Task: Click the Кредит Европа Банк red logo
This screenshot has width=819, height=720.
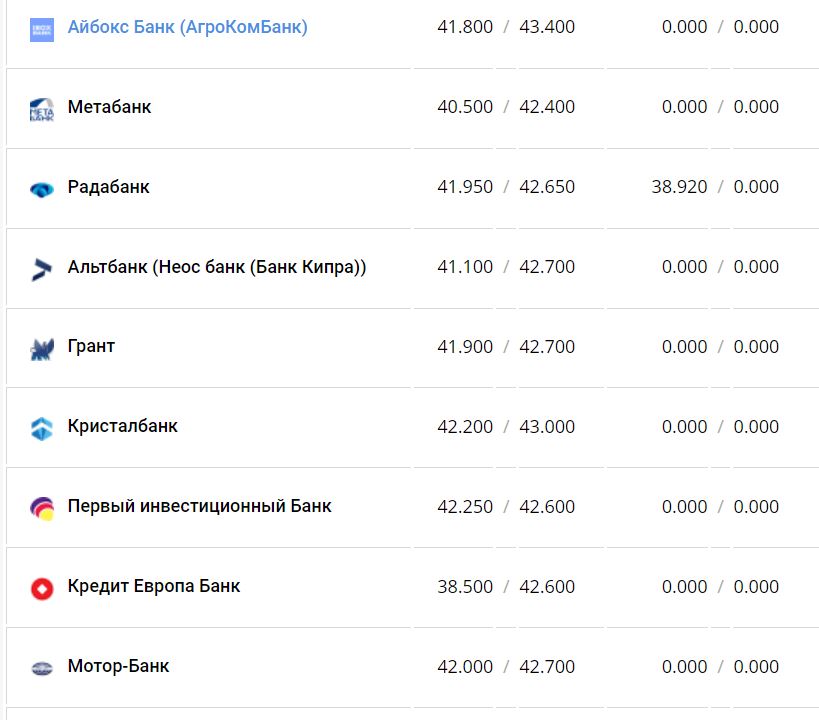Action: [x=42, y=589]
